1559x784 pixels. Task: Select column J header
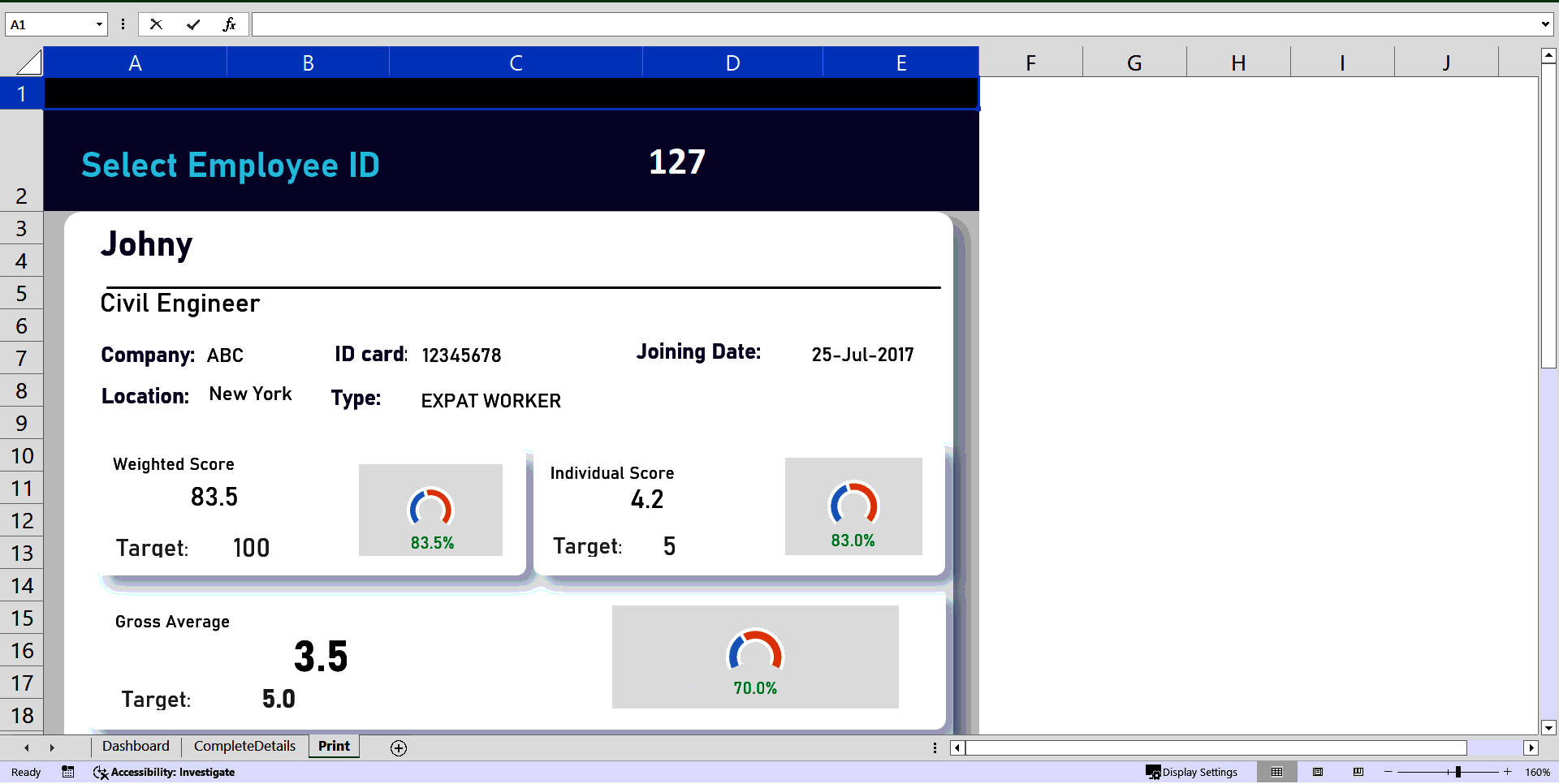click(1447, 62)
